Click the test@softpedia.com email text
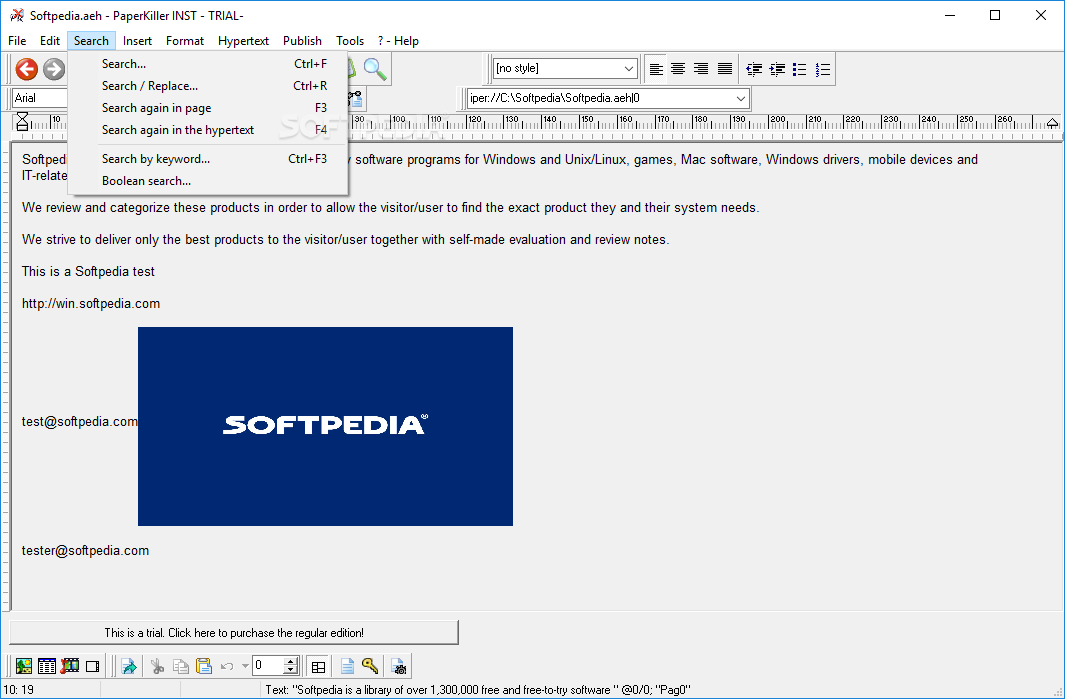1065x699 pixels. point(79,421)
